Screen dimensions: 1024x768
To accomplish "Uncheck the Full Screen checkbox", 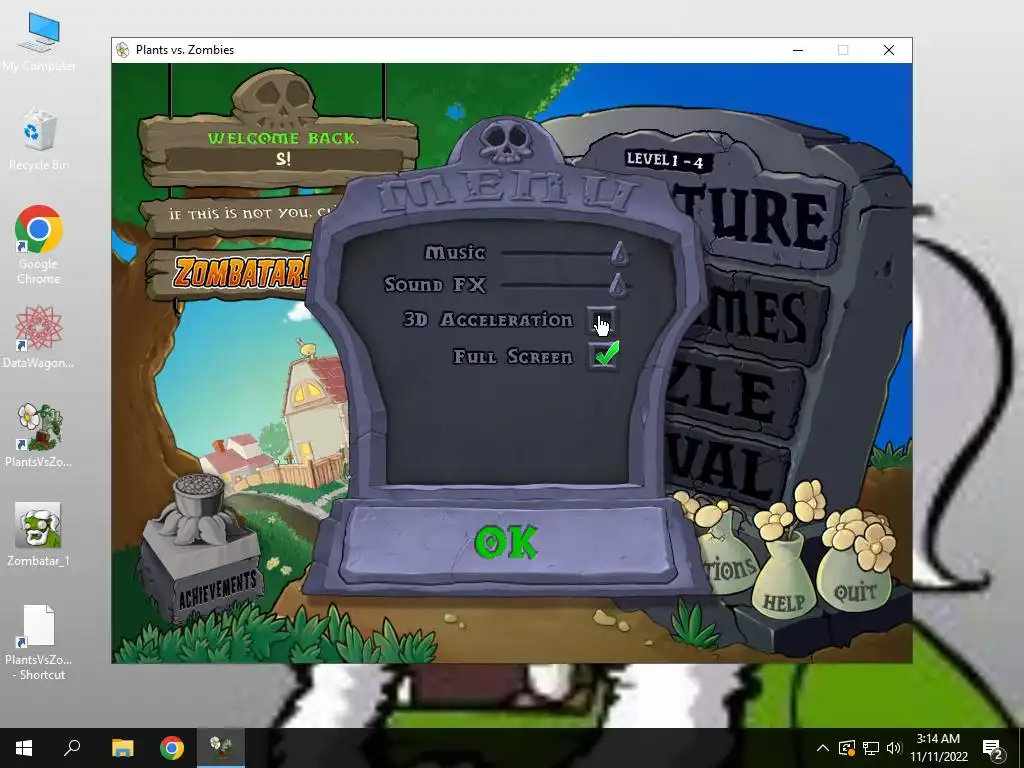I will click(604, 356).
